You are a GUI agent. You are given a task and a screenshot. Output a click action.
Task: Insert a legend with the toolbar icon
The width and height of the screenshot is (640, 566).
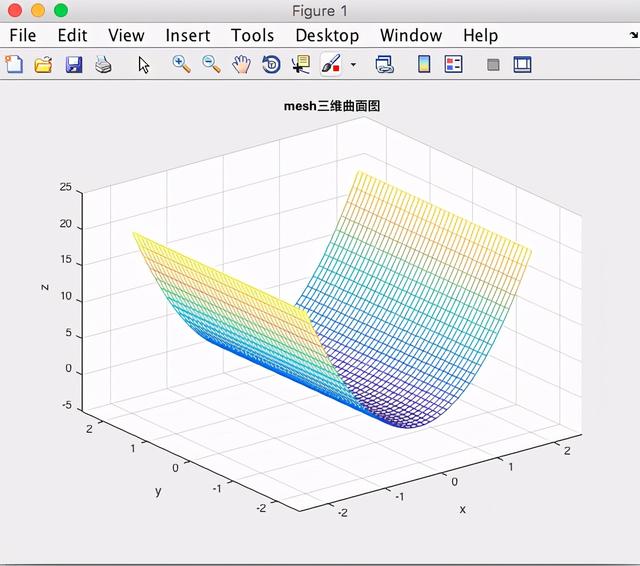453,64
